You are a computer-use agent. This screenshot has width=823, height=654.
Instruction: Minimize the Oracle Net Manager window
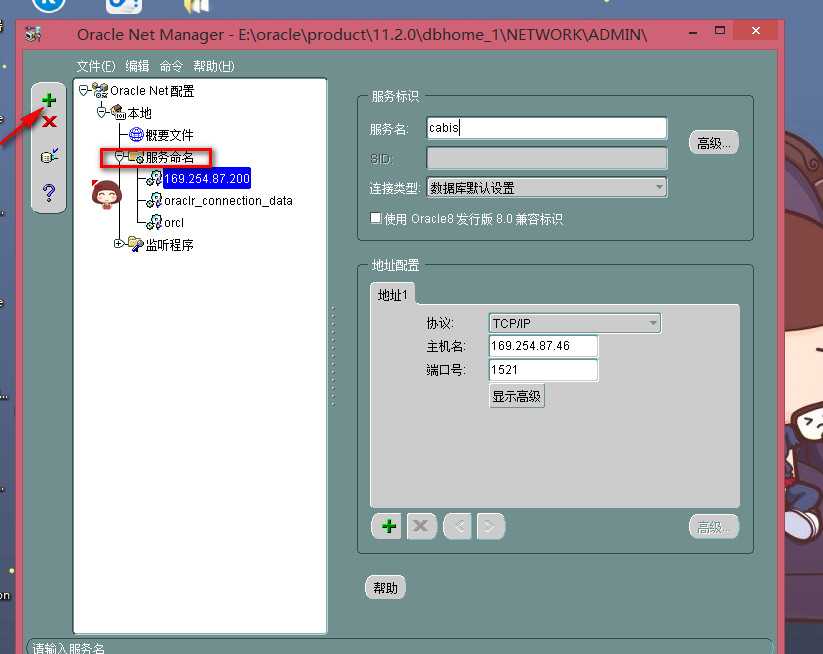pos(693,31)
